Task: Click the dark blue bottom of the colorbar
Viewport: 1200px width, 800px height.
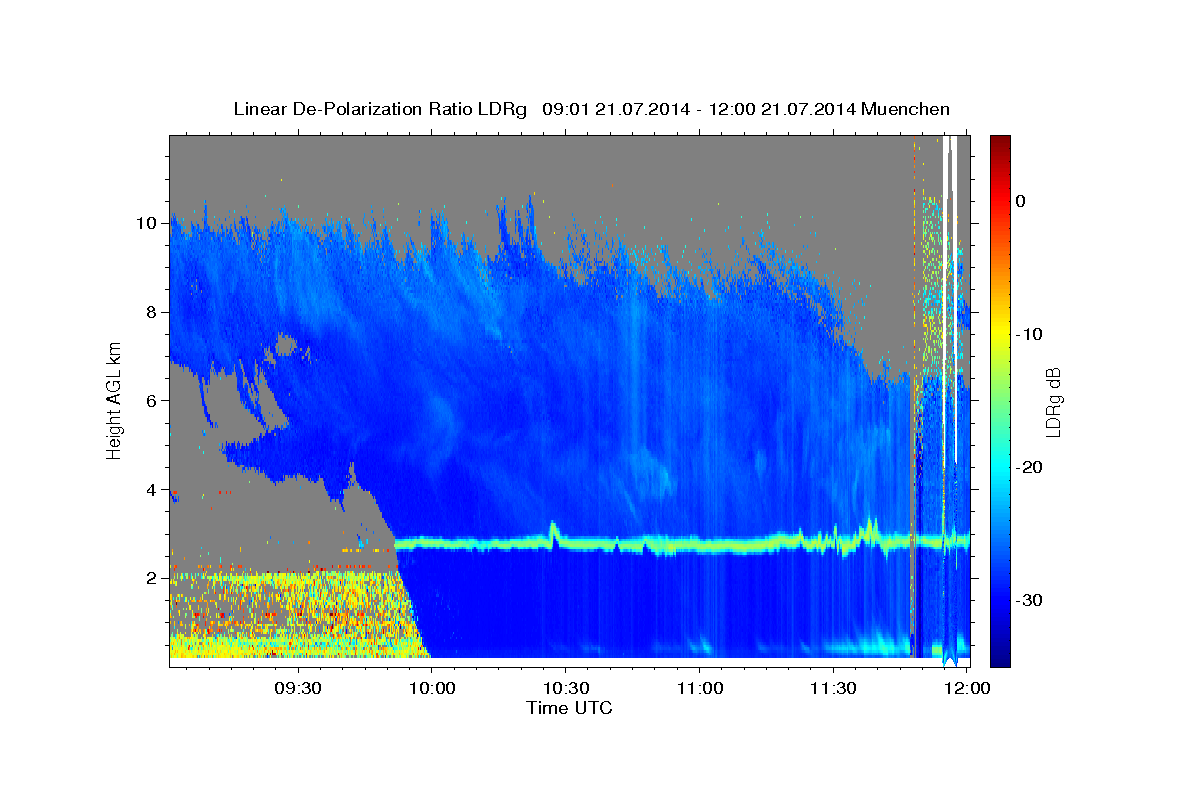Action: [x=1000, y=655]
